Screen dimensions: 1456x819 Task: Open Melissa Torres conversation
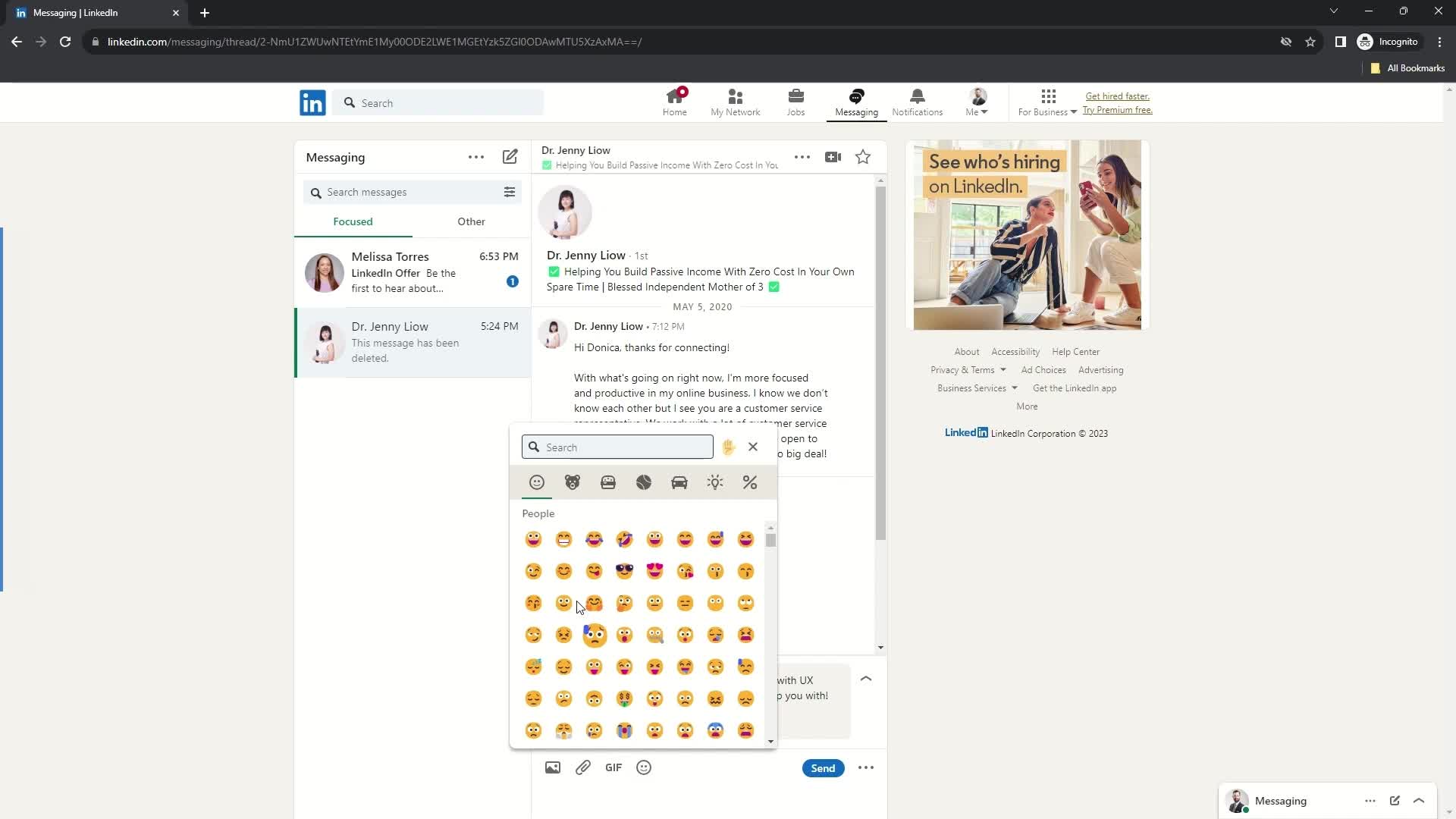click(x=413, y=272)
